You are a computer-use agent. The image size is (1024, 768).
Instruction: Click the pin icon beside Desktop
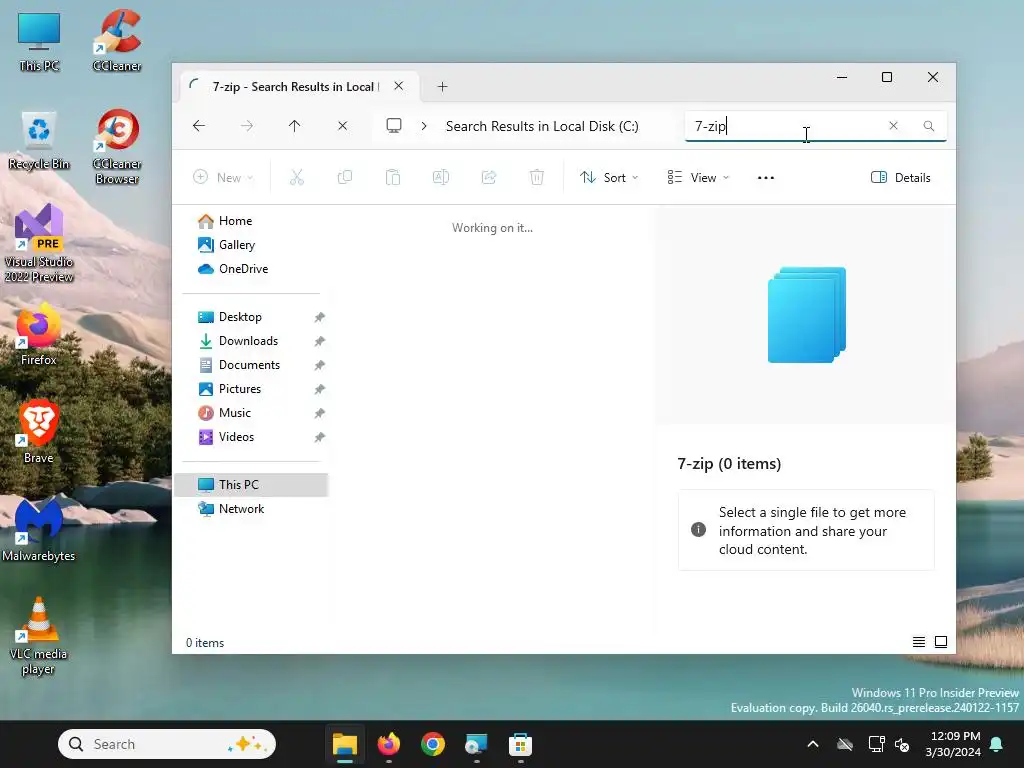point(319,317)
